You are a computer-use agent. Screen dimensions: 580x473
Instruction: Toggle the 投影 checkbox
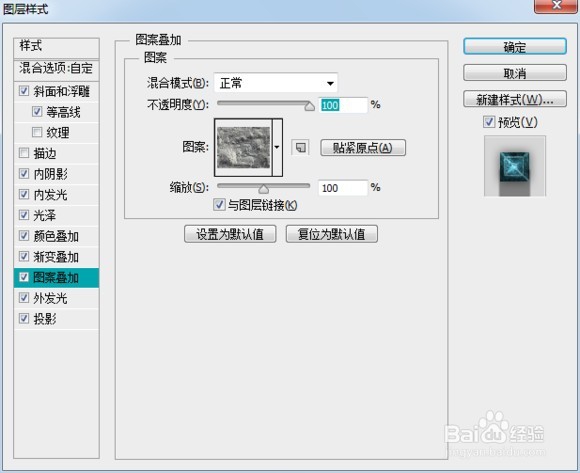[x=24, y=318]
